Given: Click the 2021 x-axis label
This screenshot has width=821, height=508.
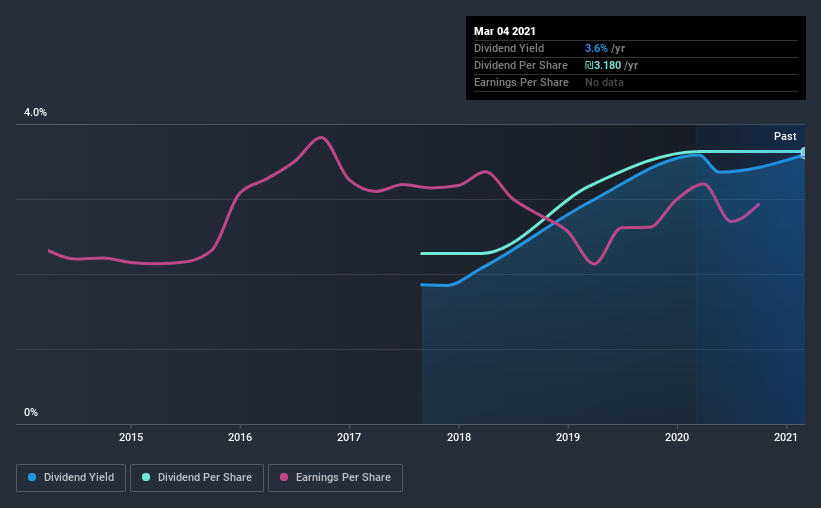Looking at the screenshot, I should 786,437.
